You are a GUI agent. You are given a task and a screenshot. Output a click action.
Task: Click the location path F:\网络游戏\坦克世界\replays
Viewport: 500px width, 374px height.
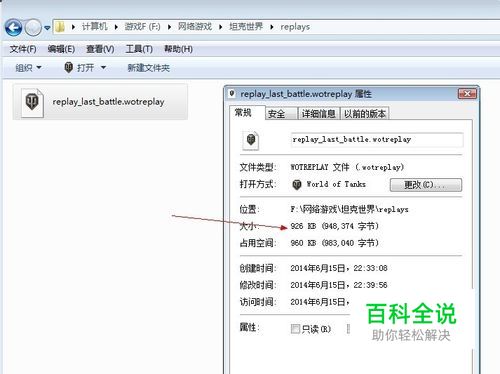tap(349, 209)
